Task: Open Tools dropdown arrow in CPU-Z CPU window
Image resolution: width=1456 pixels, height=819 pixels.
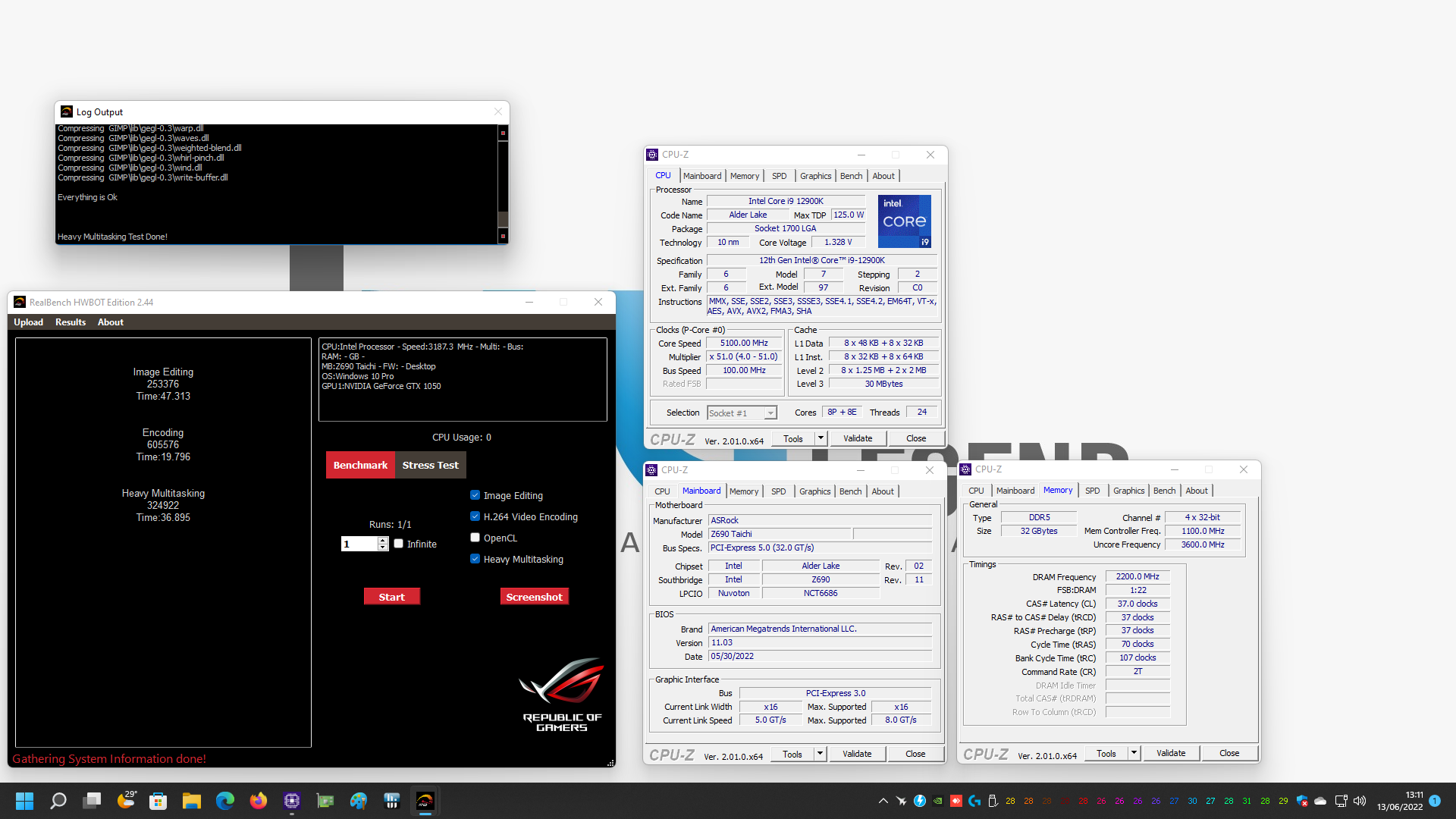Action: 821,438
